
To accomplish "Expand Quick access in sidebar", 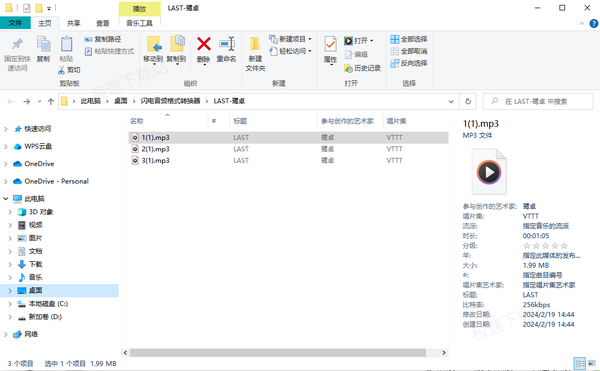I will coord(6,129).
